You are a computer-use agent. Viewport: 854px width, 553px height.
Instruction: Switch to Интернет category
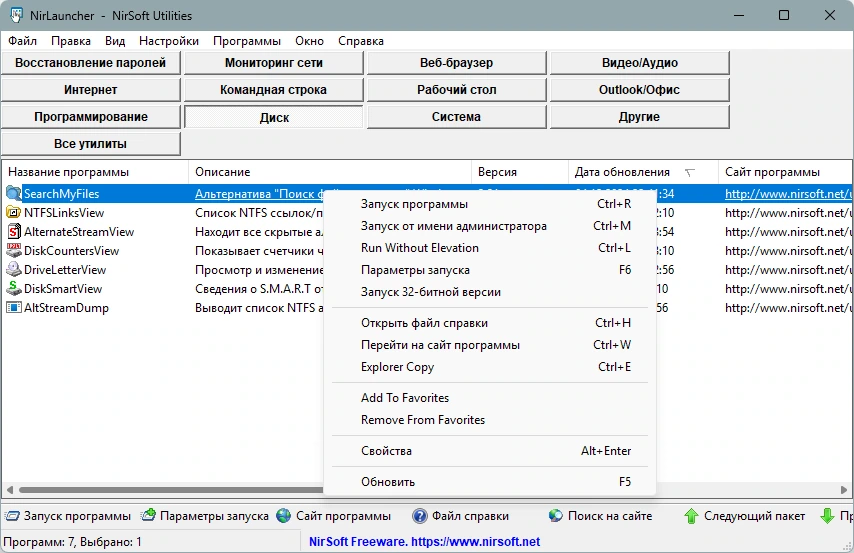pos(90,90)
